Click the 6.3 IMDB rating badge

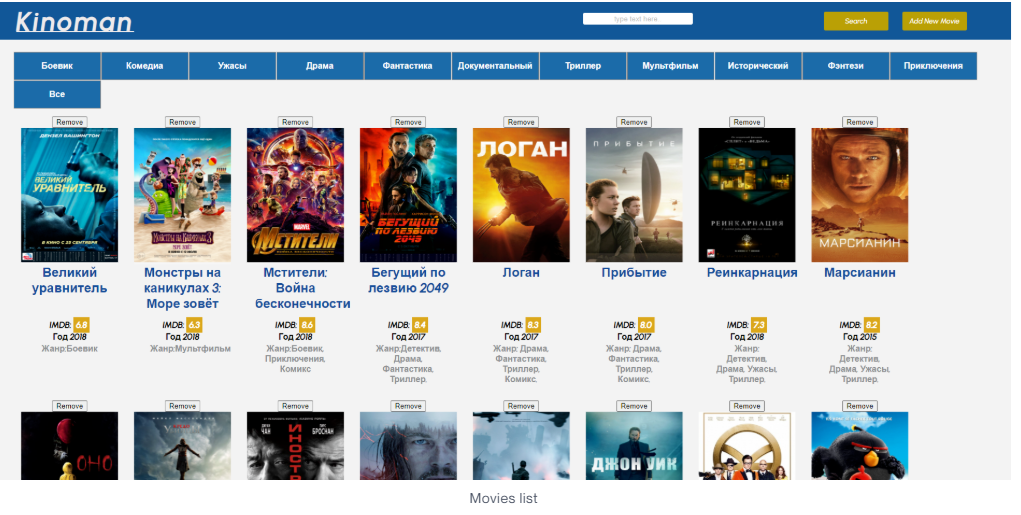(194, 325)
